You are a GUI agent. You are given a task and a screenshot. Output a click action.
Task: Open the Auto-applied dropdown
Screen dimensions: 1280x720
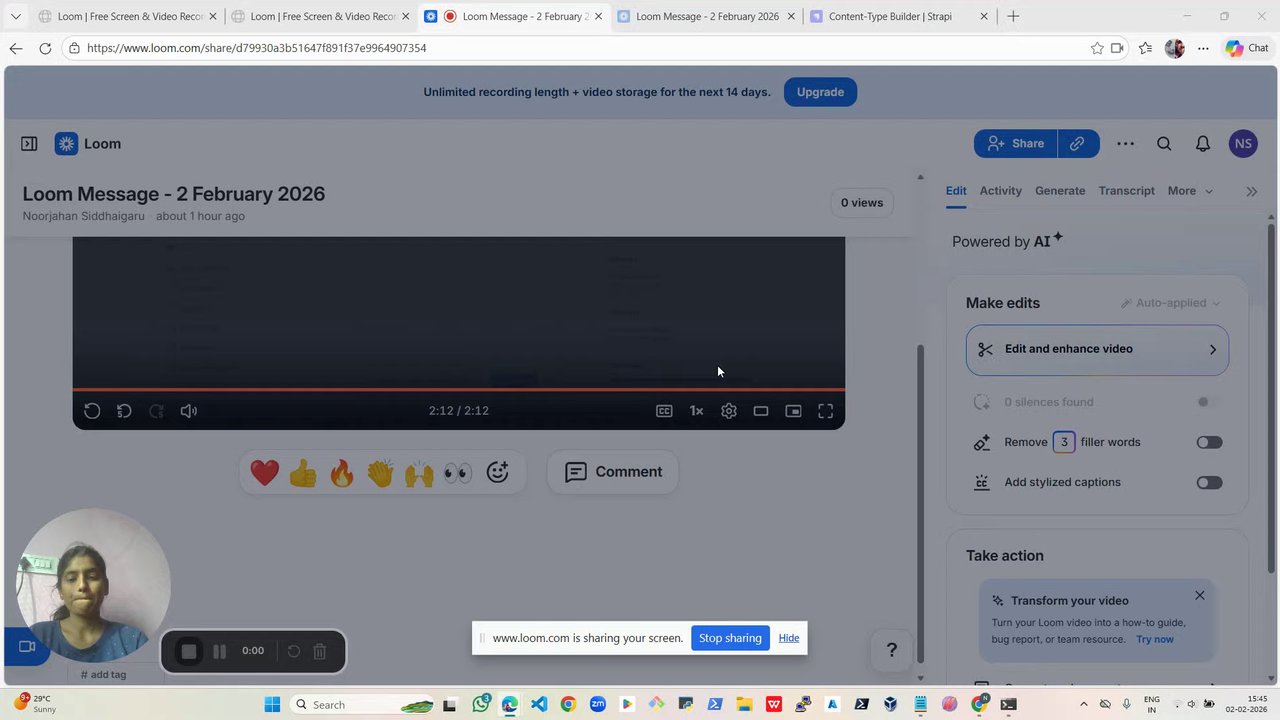click(x=1170, y=303)
